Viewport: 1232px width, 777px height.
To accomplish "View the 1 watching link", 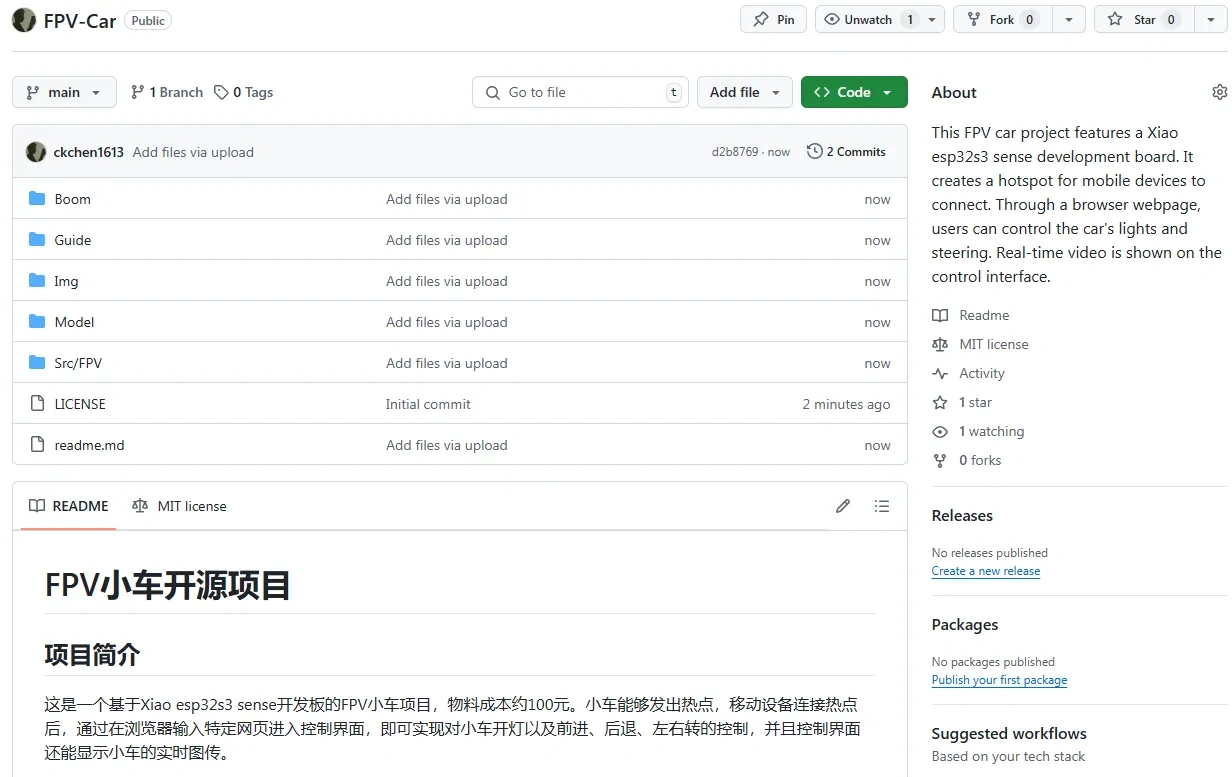I will 978,431.
